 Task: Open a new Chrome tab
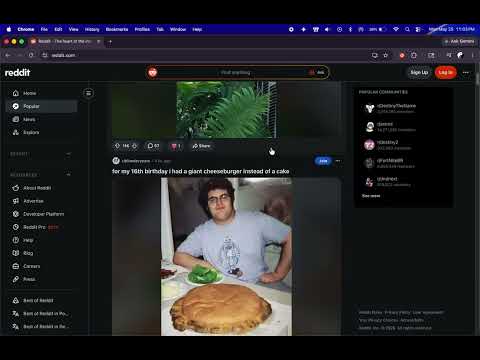110,42
